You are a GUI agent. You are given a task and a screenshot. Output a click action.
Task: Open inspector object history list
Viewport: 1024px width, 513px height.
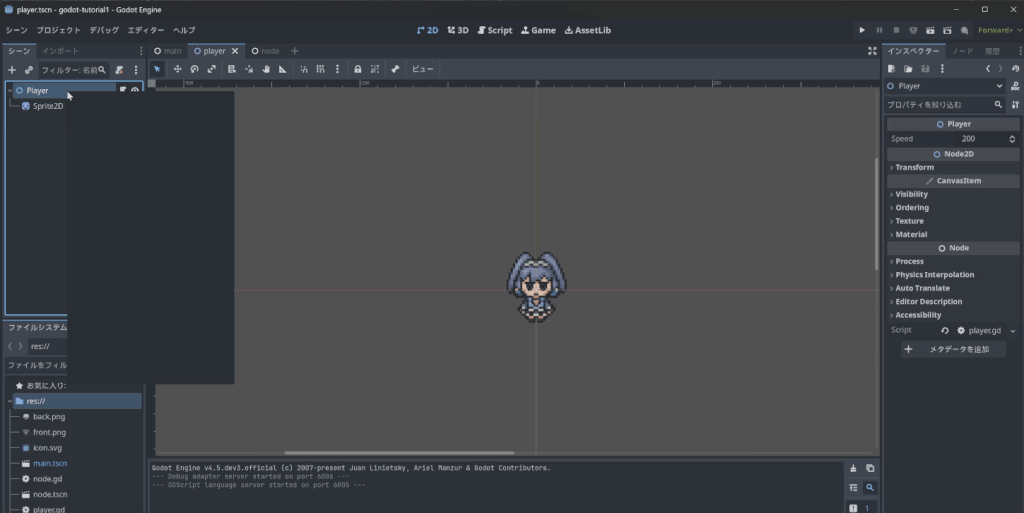(x=1015, y=69)
